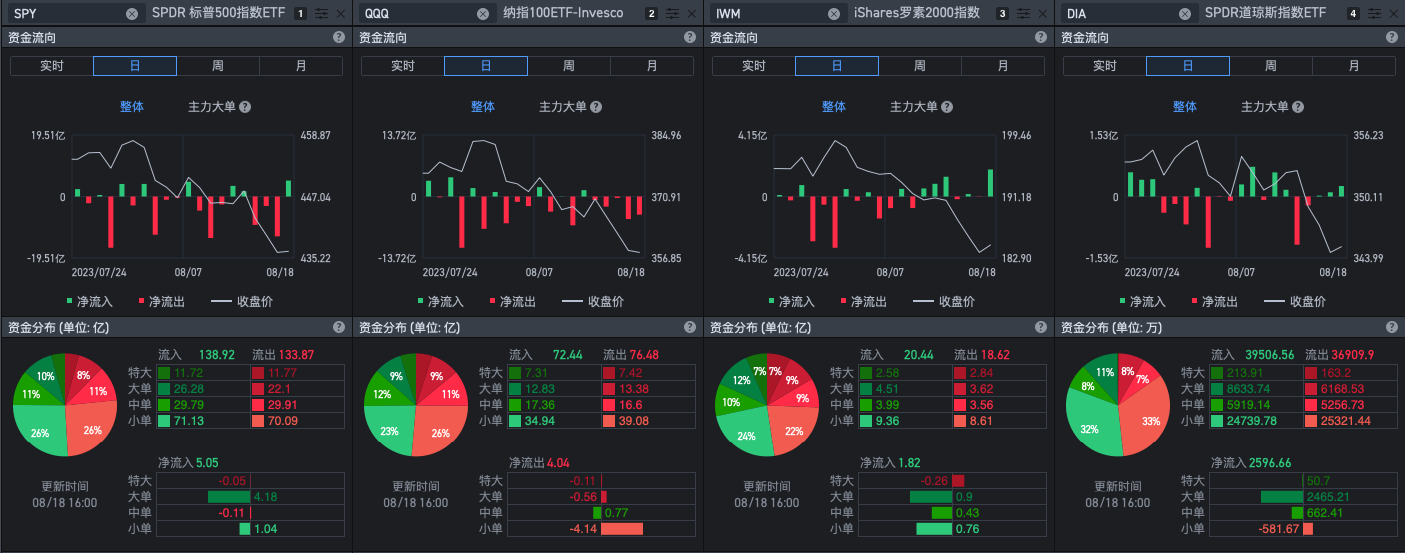The width and height of the screenshot is (1405, 553).
Task: Open help for SPY 资金分布 header
Action: (338, 327)
